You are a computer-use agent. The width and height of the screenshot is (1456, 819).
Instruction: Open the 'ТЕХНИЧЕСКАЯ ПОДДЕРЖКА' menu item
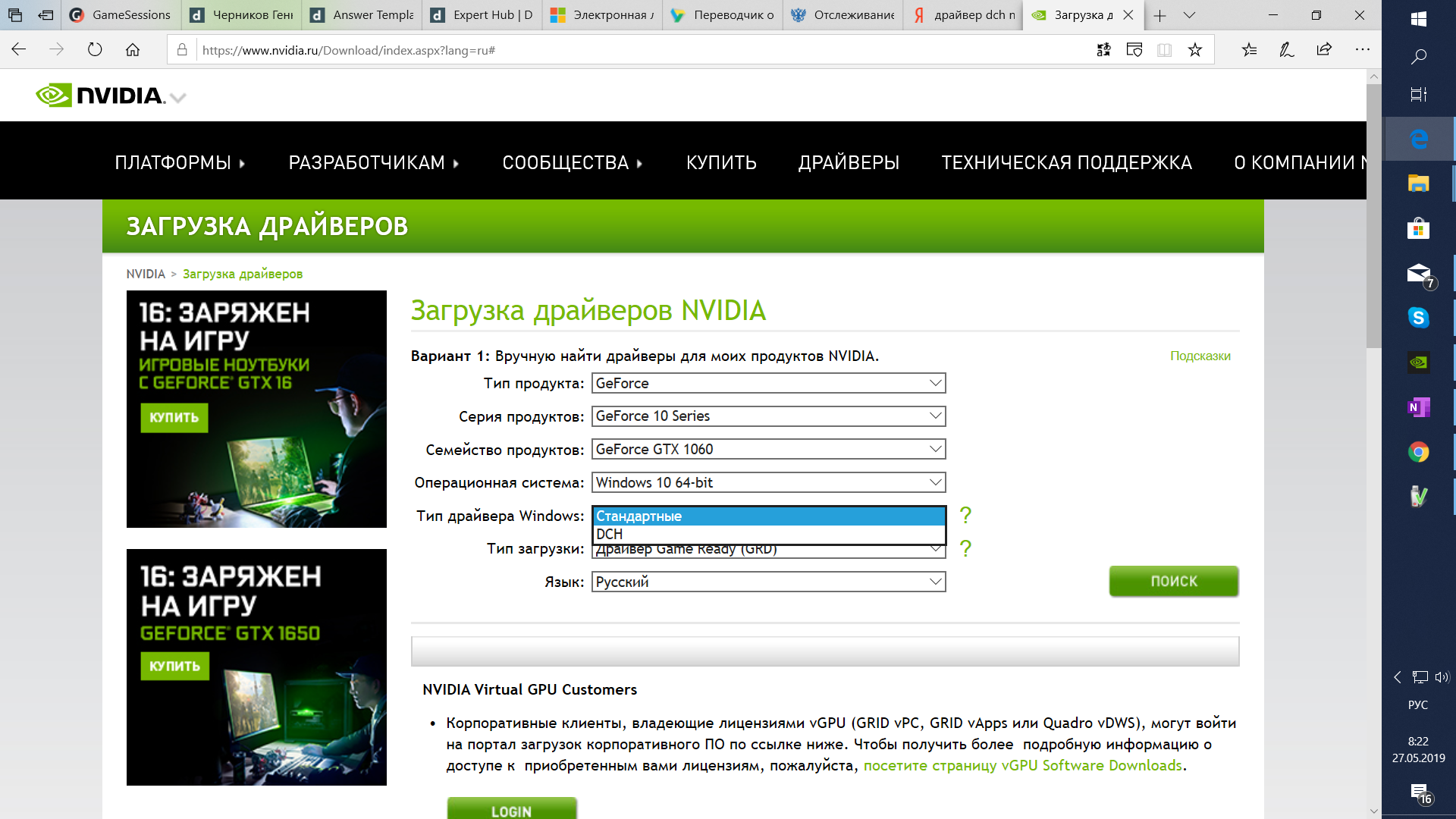pos(1066,162)
